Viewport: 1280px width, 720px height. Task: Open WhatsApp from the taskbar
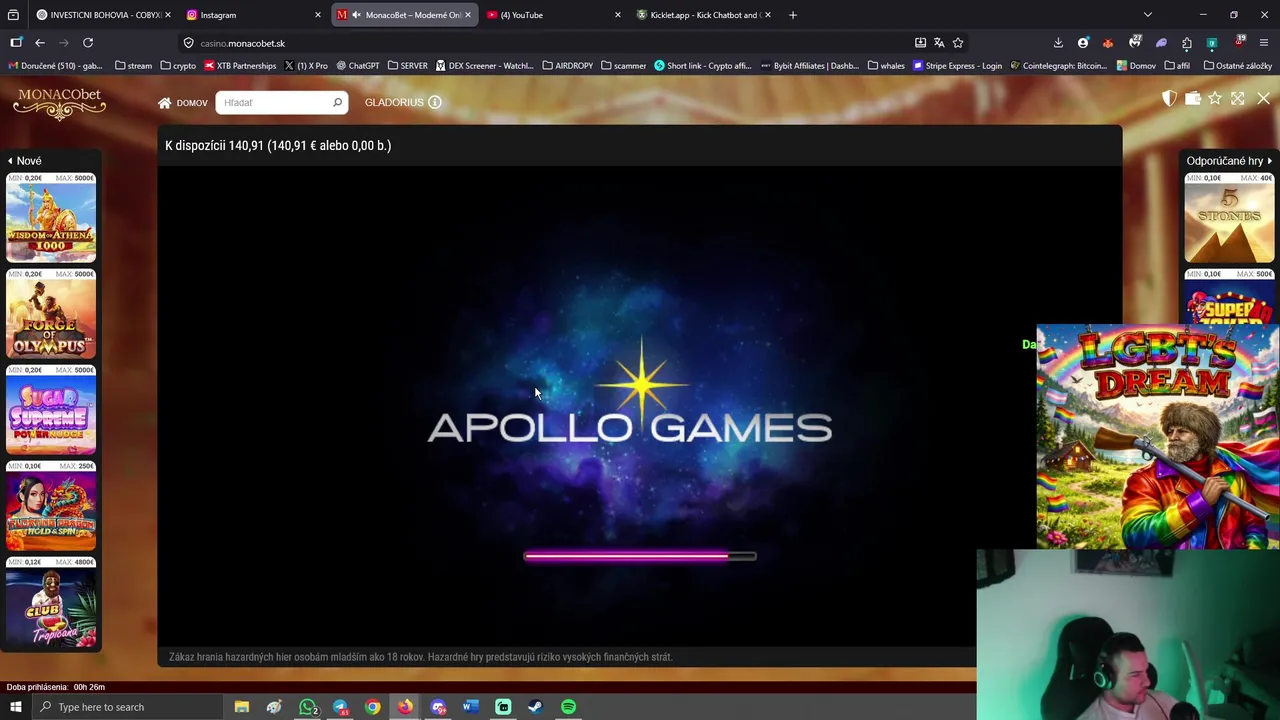click(308, 707)
